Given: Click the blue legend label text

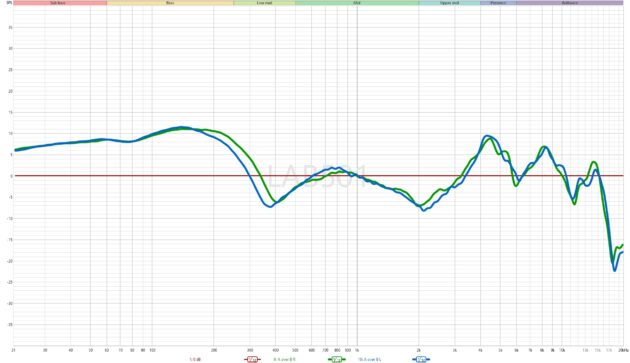Looking at the screenshot, I should [x=369, y=359].
